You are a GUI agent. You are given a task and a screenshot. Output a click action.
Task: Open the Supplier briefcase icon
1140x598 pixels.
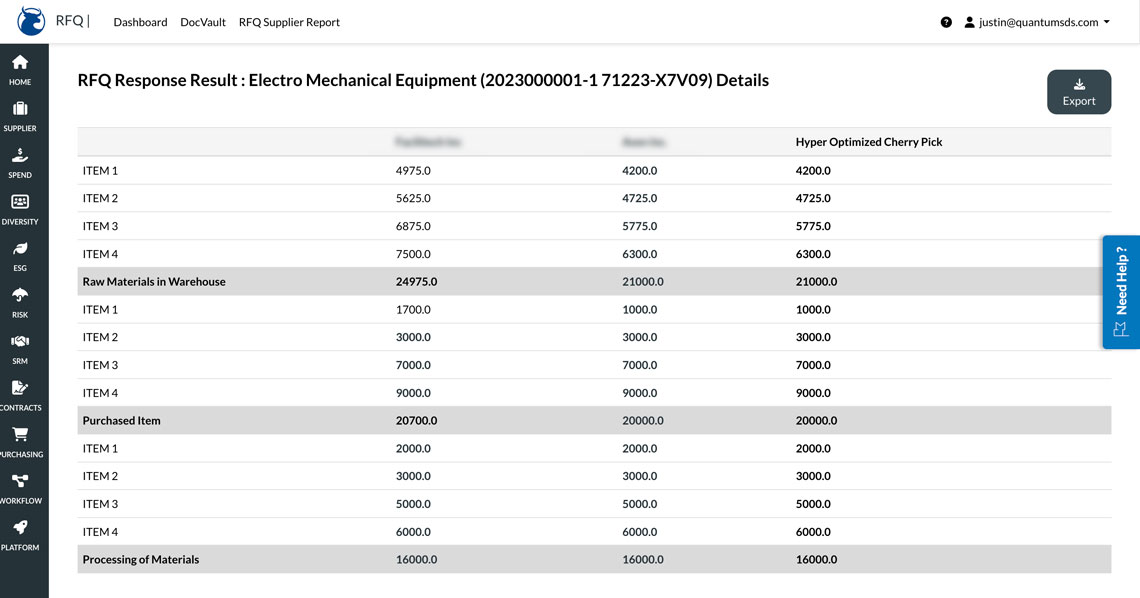point(20,109)
